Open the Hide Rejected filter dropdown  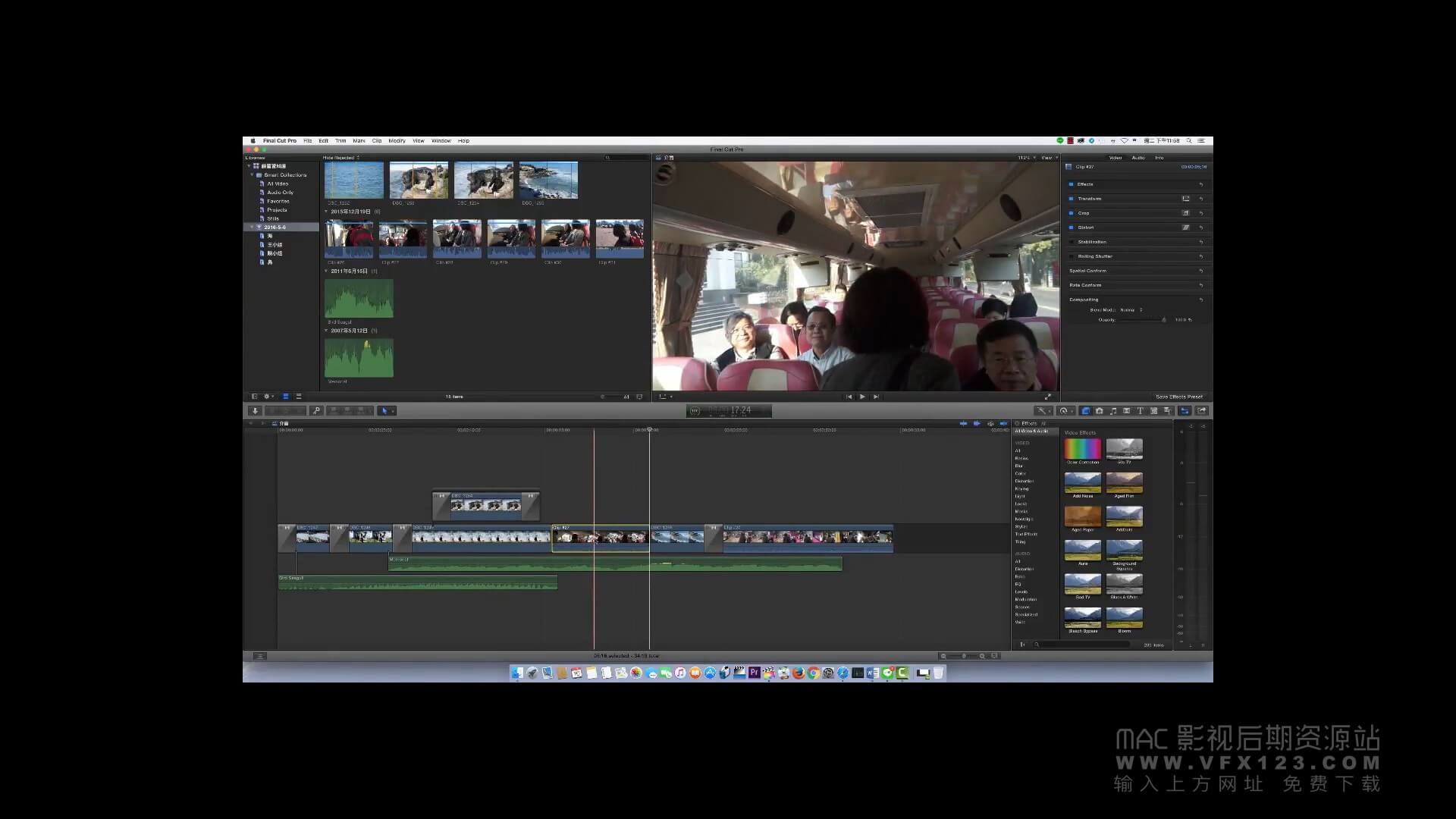click(340, 158)
